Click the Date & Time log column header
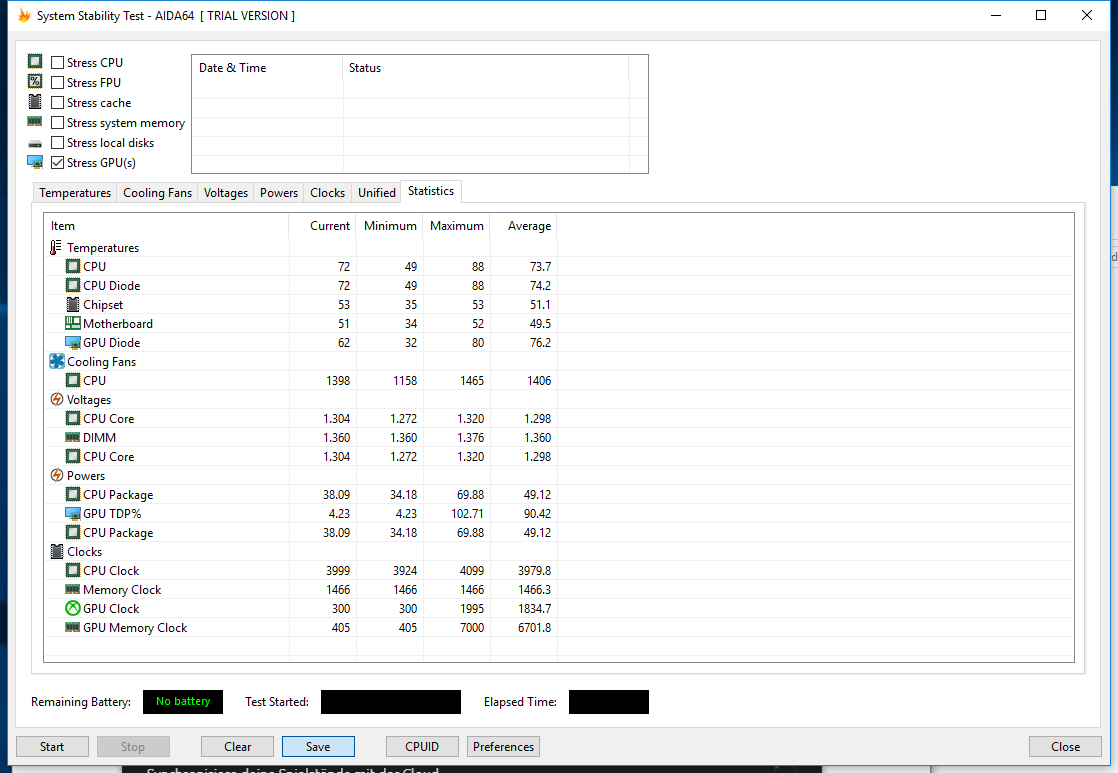1118x773 pixels. click(x=267, y=68)
